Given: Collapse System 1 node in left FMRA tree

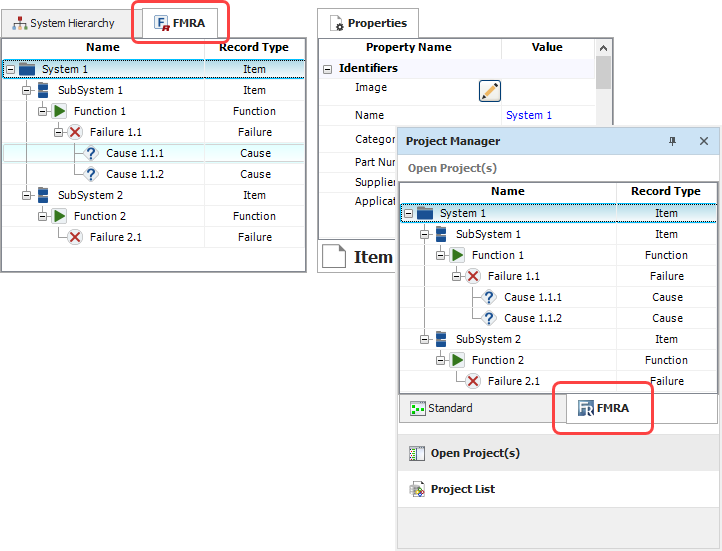Looking at the screenshot, I should pyautogui.click(x=10, y=70).
